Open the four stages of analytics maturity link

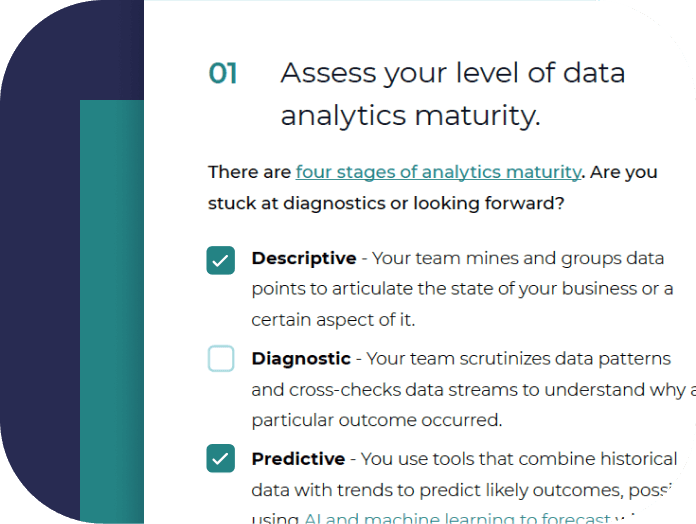438,172
